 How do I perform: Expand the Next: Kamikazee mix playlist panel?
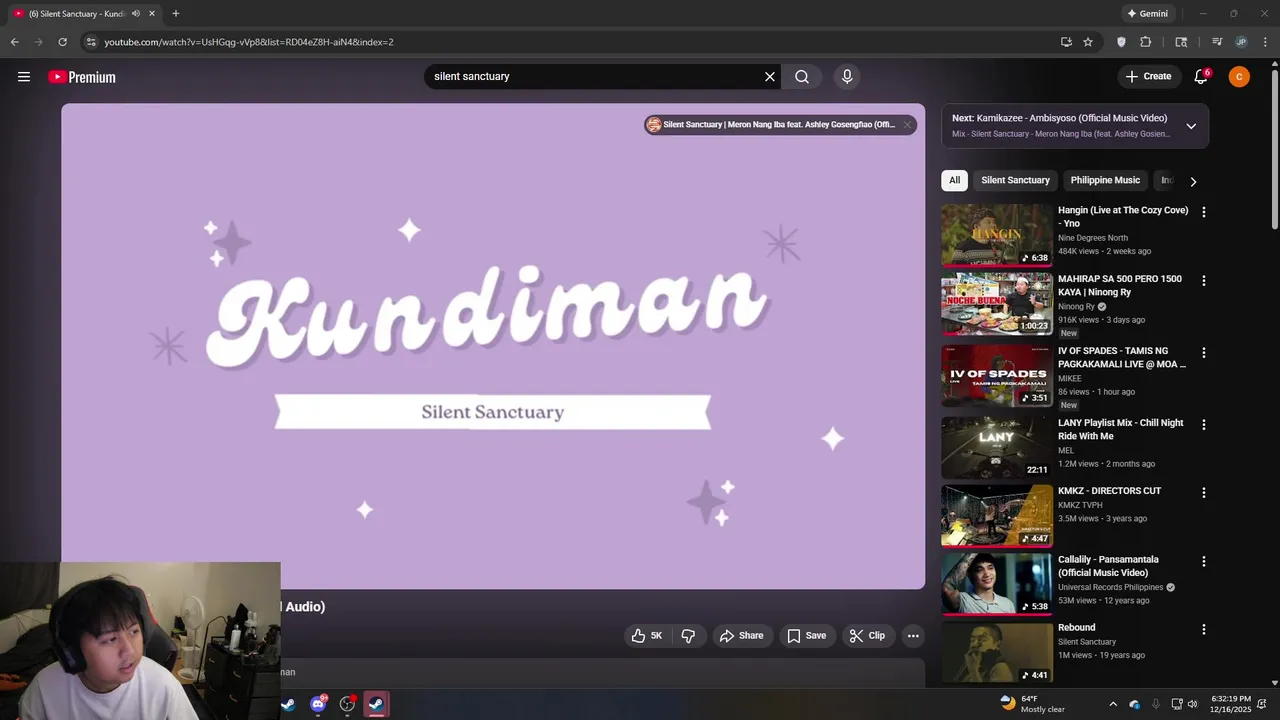pos(1191,126)
